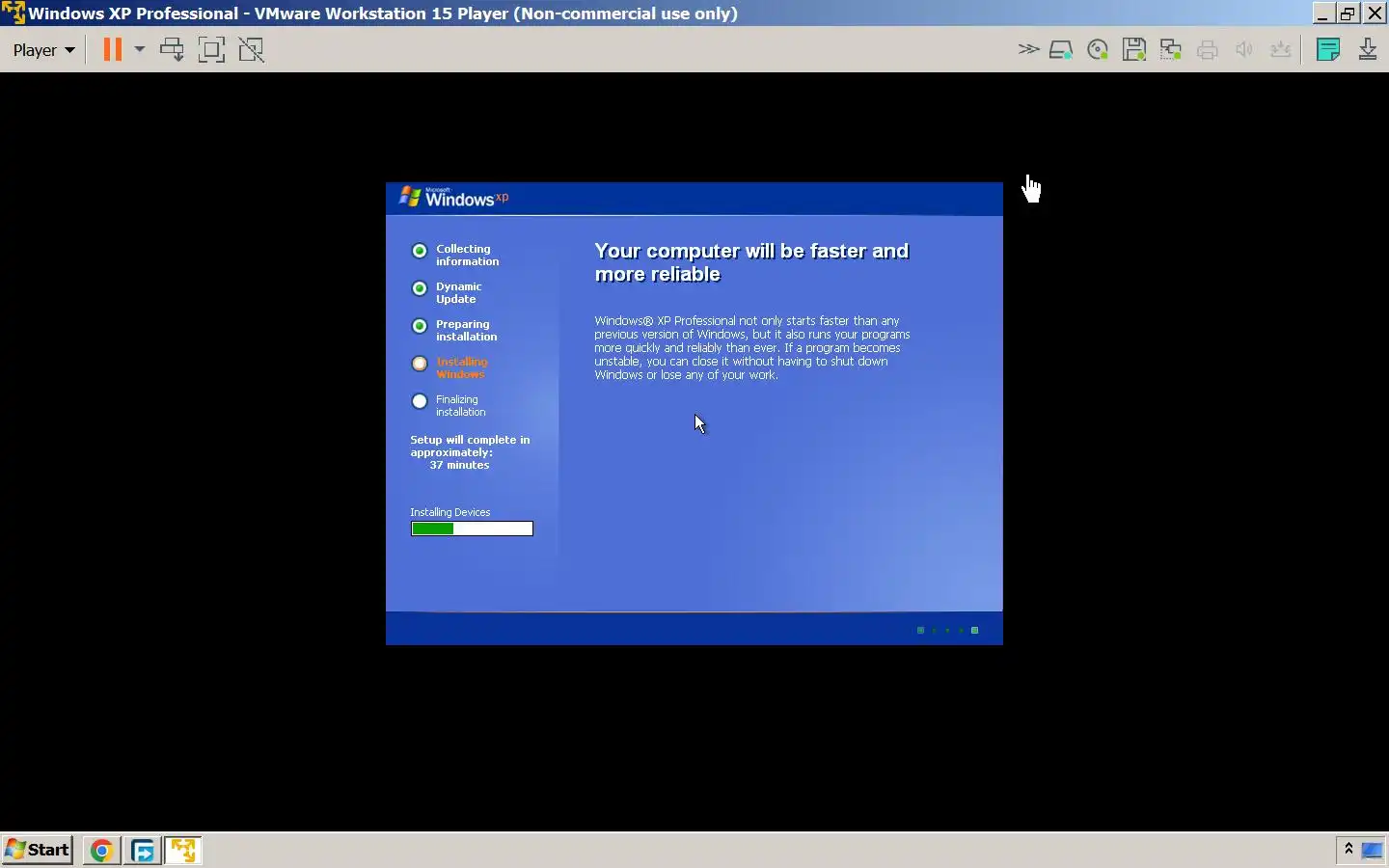Expand the power options dropdown arrow
1389x868 pixels.
click(x=140, y=49)
